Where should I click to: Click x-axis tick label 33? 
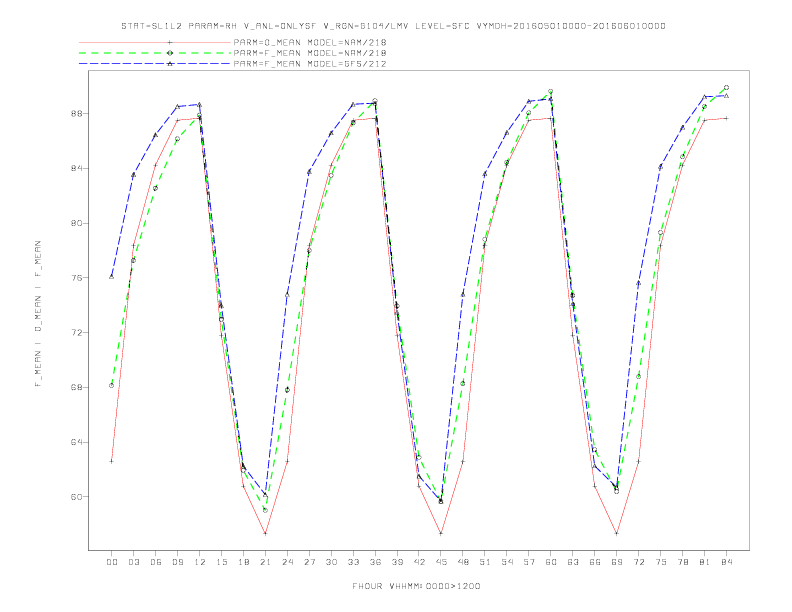[x=353, y=562]
